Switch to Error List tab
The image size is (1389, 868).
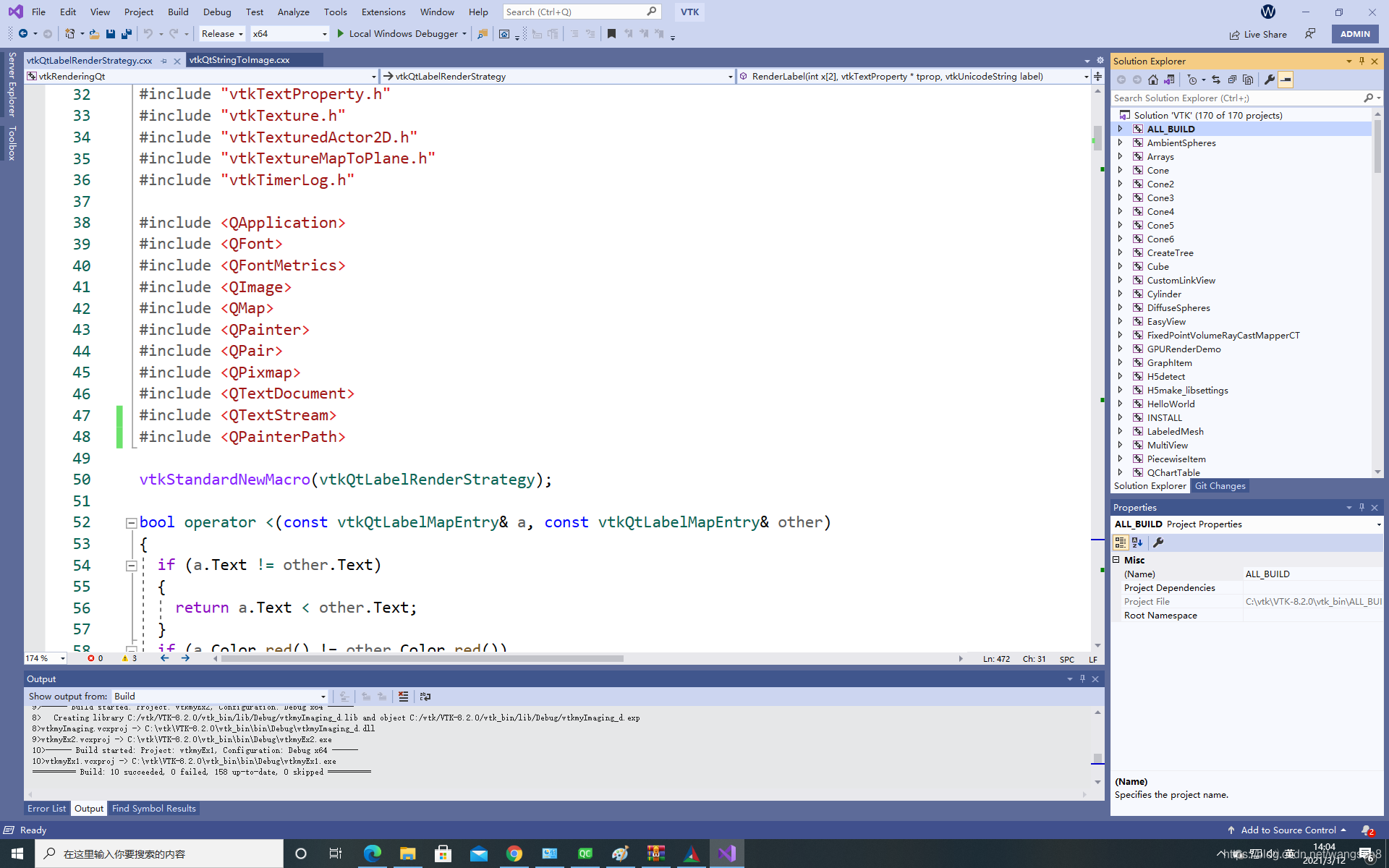click(46, 809)
